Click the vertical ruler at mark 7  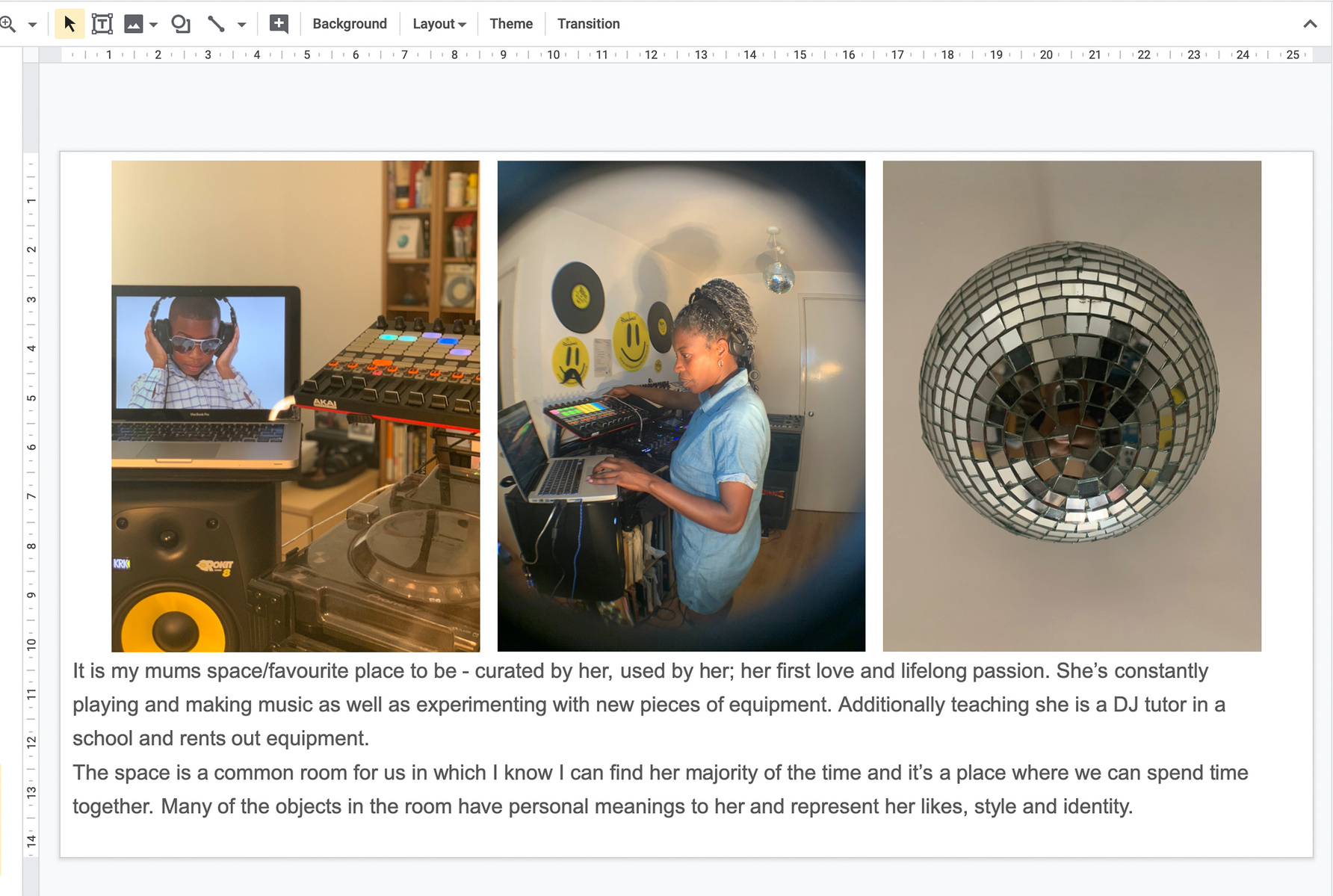pos(31,496)
